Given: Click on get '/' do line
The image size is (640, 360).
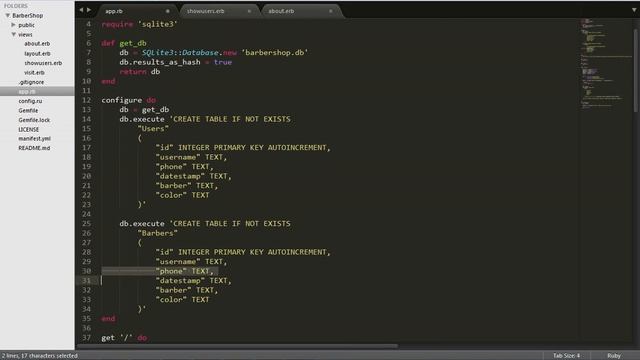Looking at the screenshot, I should pyautogui.click(x=124, y=338).
